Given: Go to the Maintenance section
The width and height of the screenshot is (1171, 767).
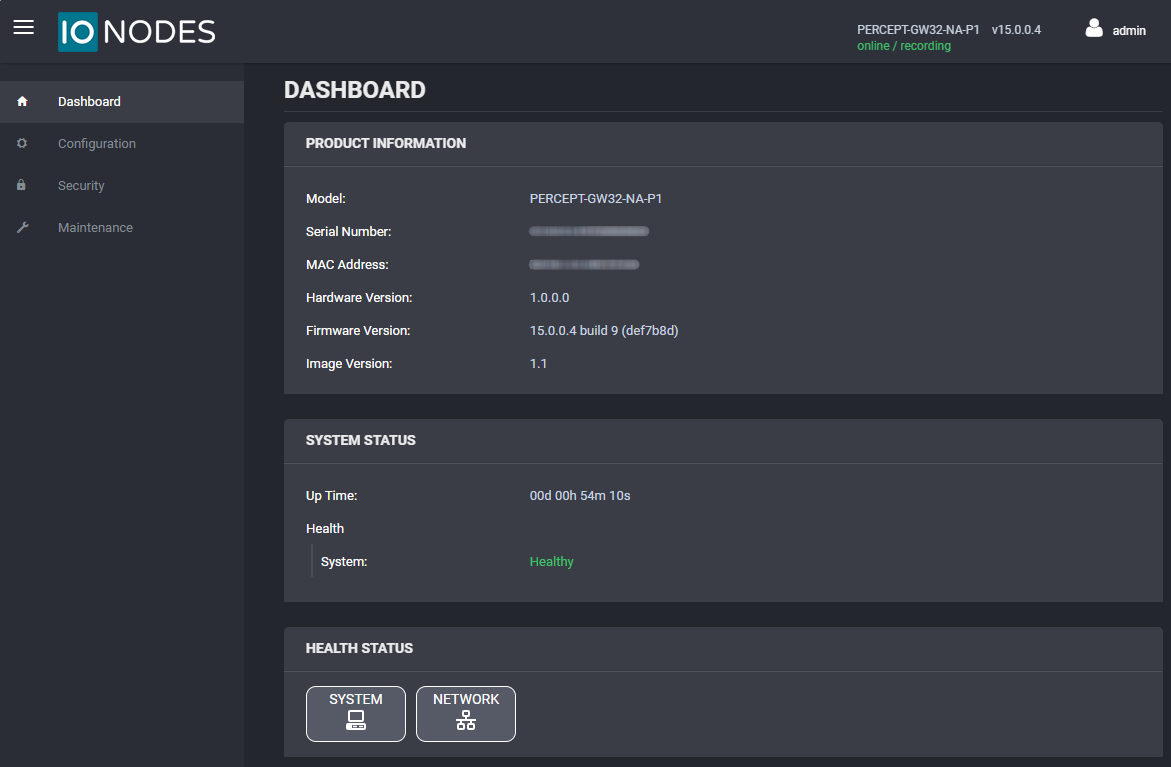Looking at the screenshot, I should [122, 227].
